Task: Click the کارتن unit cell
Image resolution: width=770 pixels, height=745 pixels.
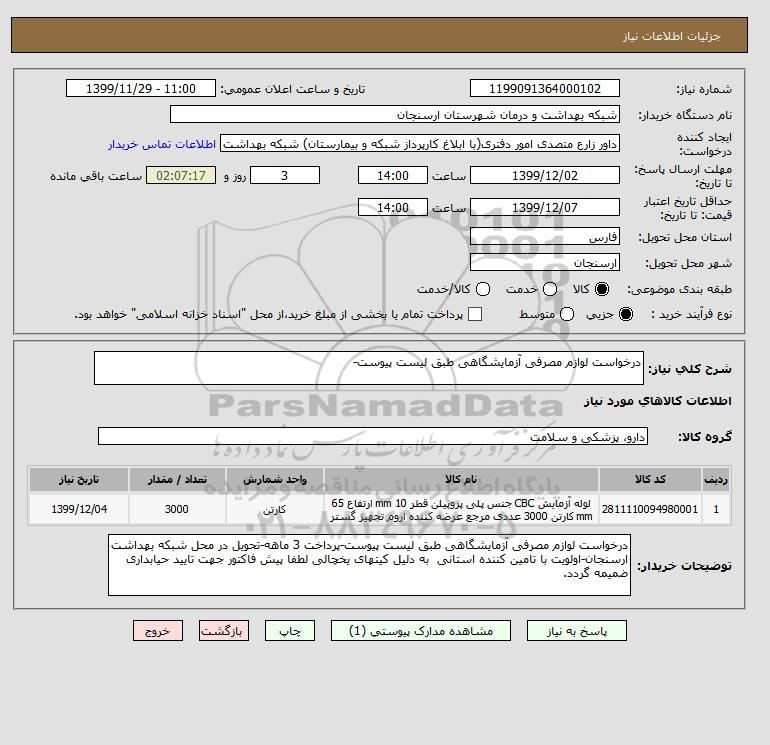Action: coord(275,510)
